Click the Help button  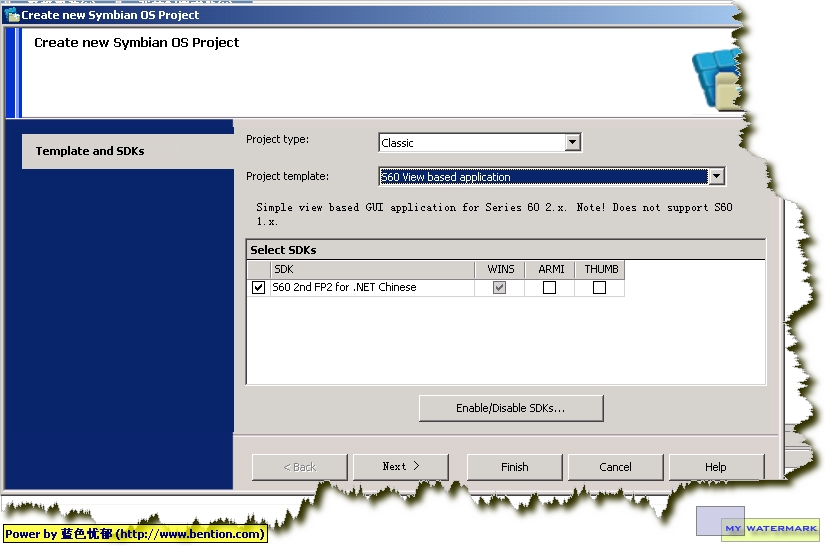(x=716, y=467)
